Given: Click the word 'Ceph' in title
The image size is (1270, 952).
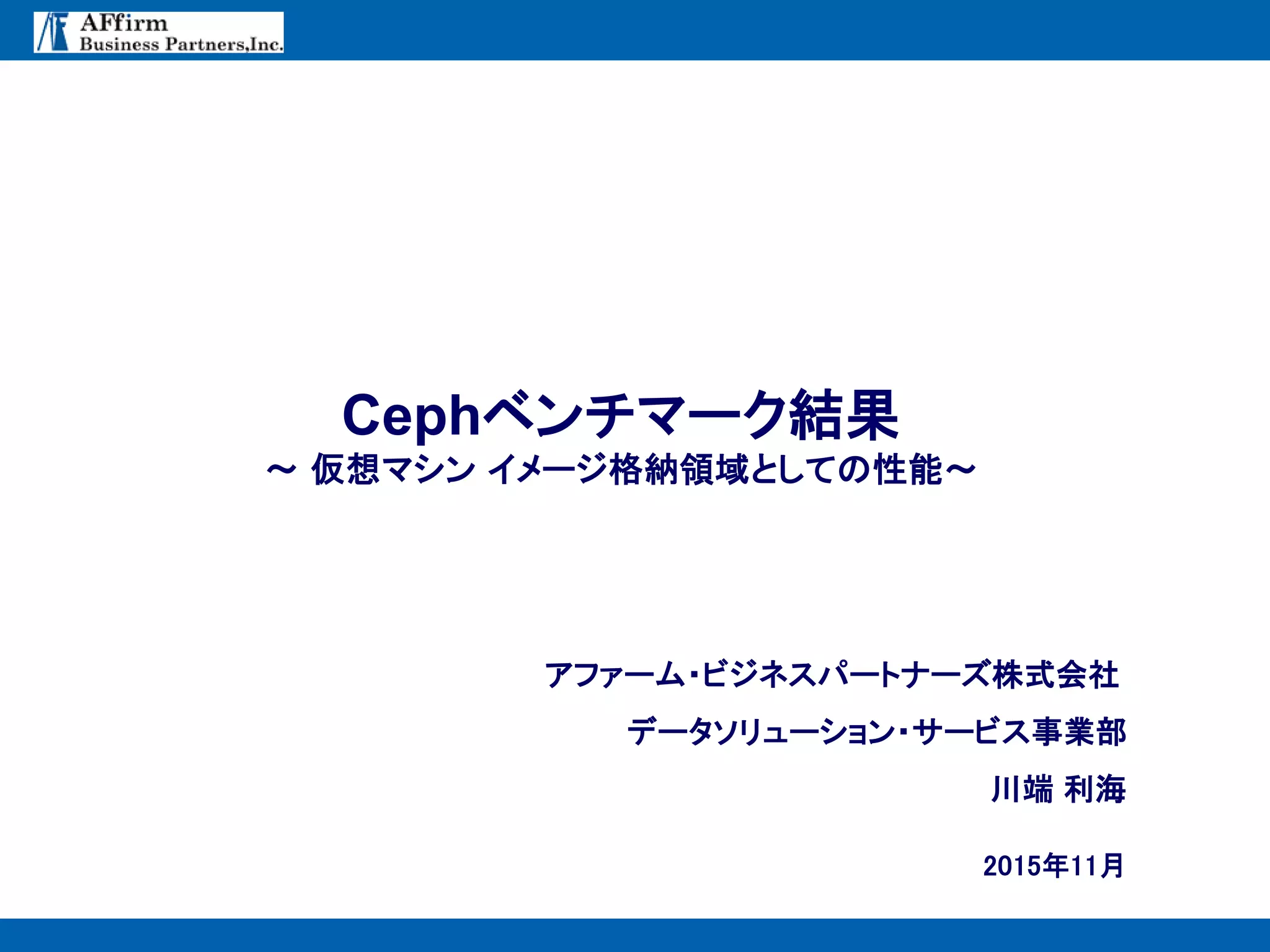Looking at the screenshot, I should click(x=411, y=416).
